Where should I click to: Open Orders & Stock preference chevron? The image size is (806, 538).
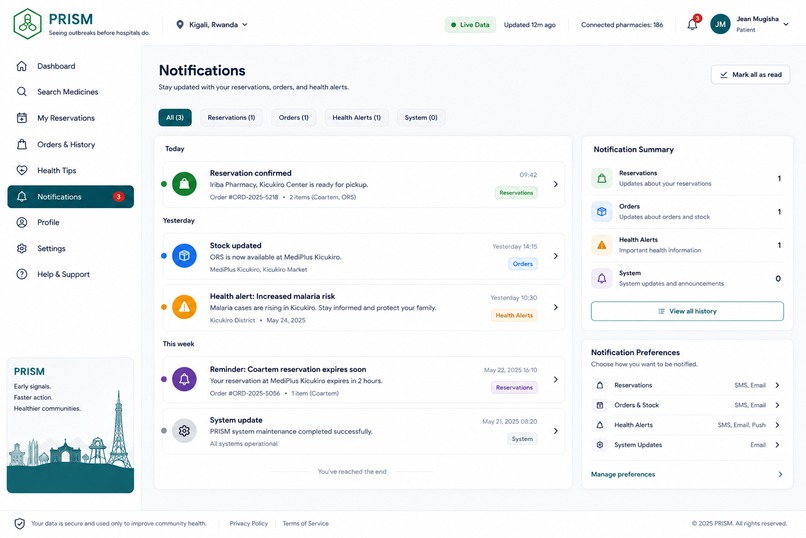(x=777, y=405)
